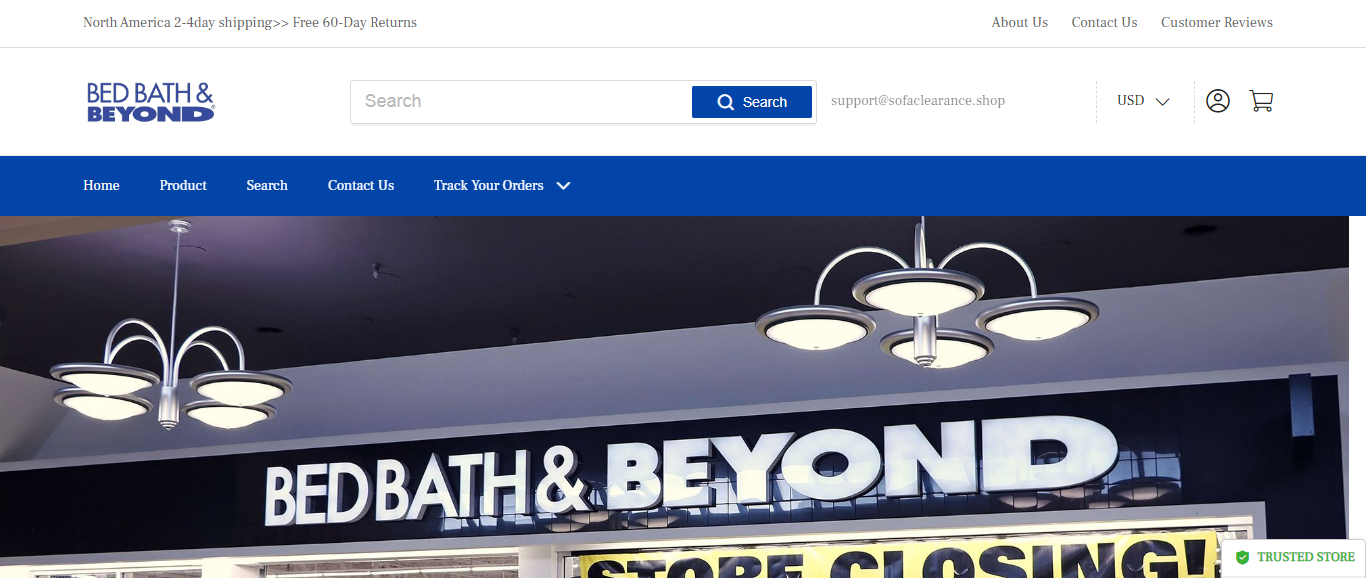Open the Product navigation item
The image size is (1366, 578).
tap(183, 186)
